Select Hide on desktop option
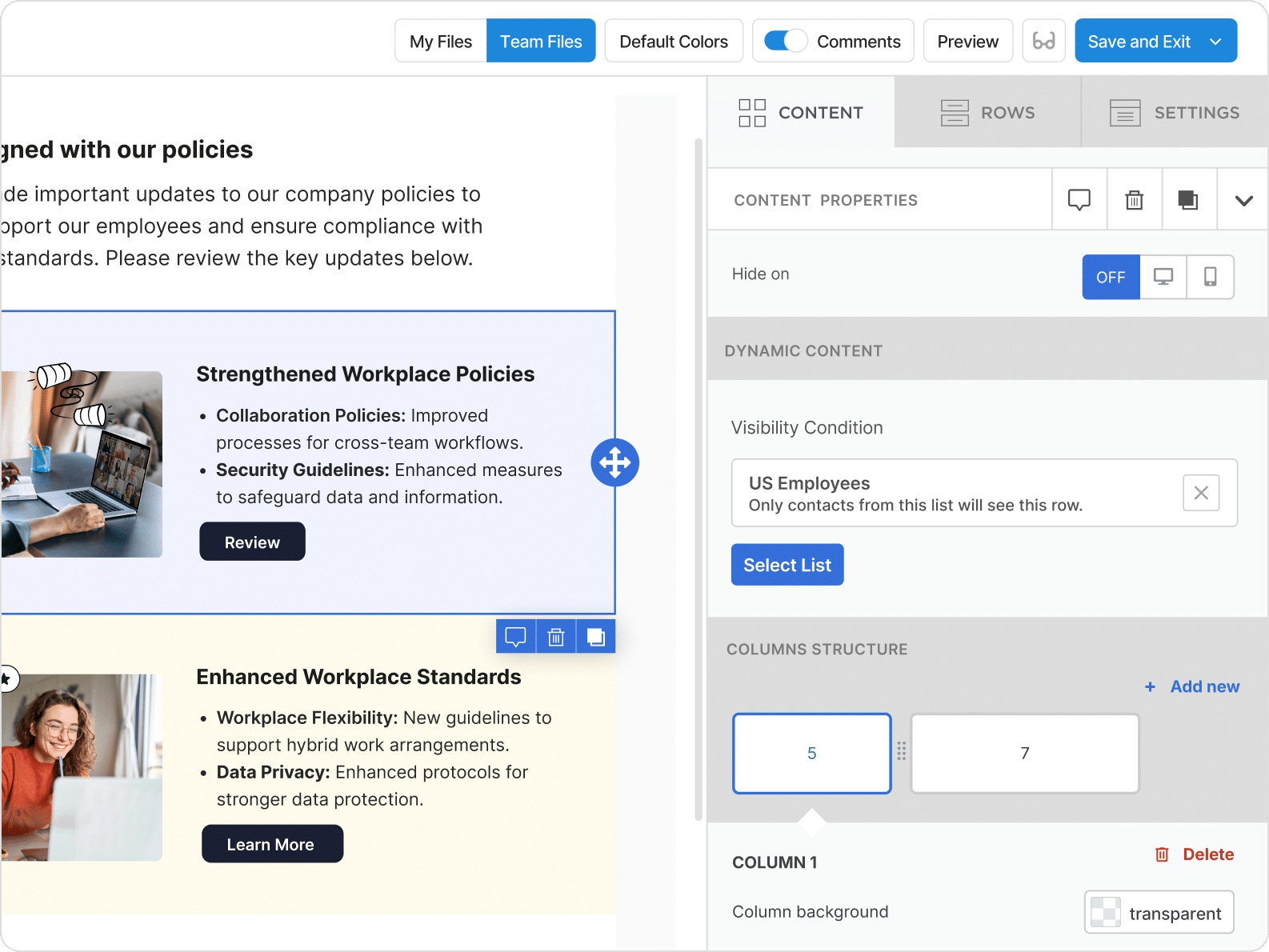The height and width of the screenshot is (952, 1269). coord(1163,277)
